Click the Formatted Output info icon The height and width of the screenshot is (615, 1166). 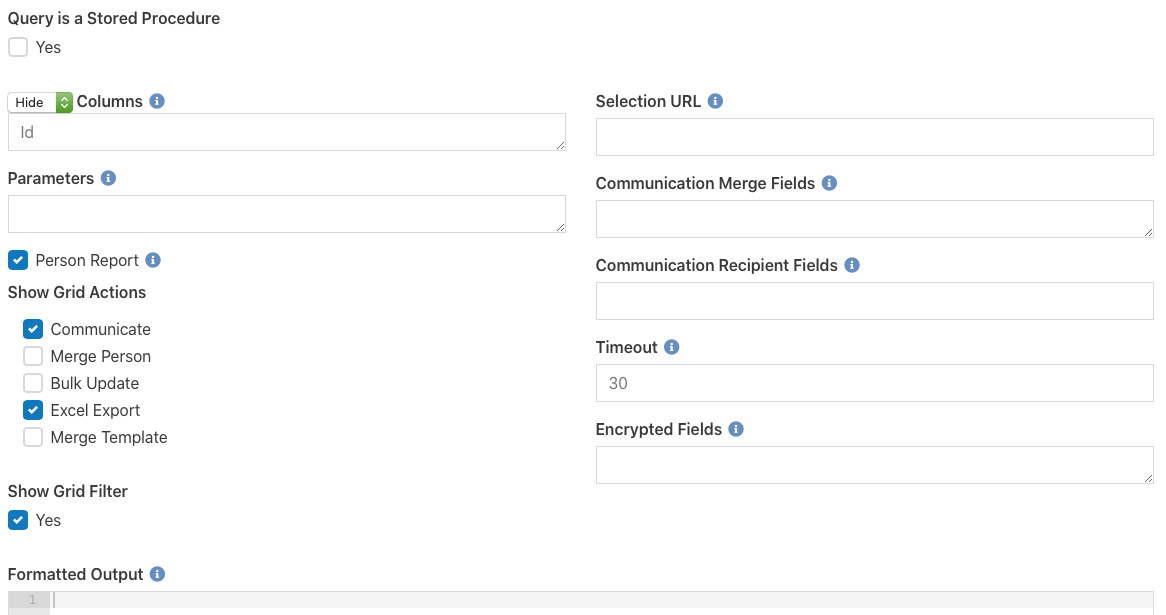158,574
